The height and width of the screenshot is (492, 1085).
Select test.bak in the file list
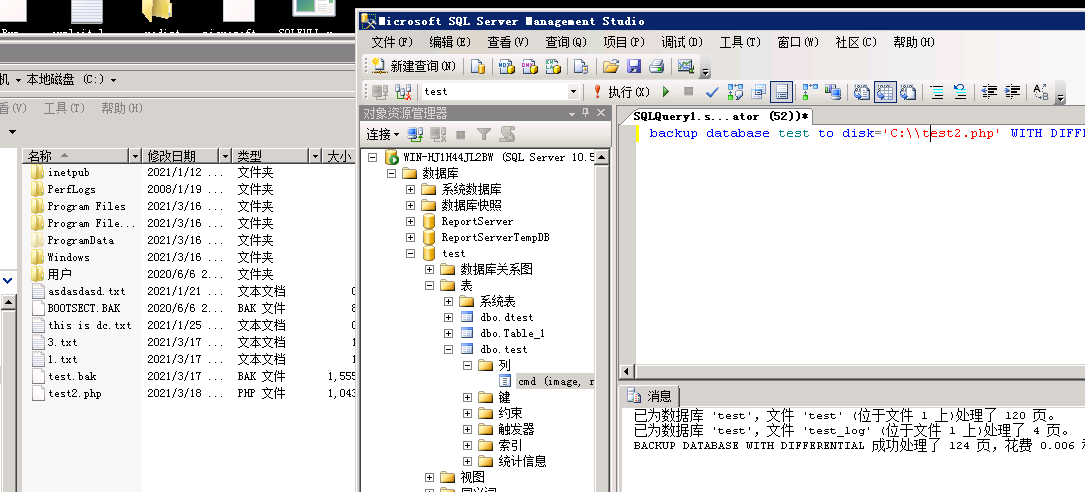[72, 376]
